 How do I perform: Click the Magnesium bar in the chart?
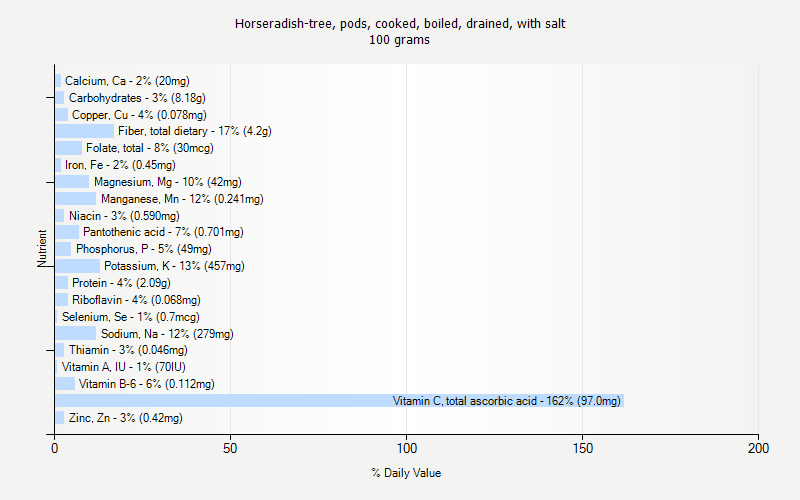[x=72, y=182]
